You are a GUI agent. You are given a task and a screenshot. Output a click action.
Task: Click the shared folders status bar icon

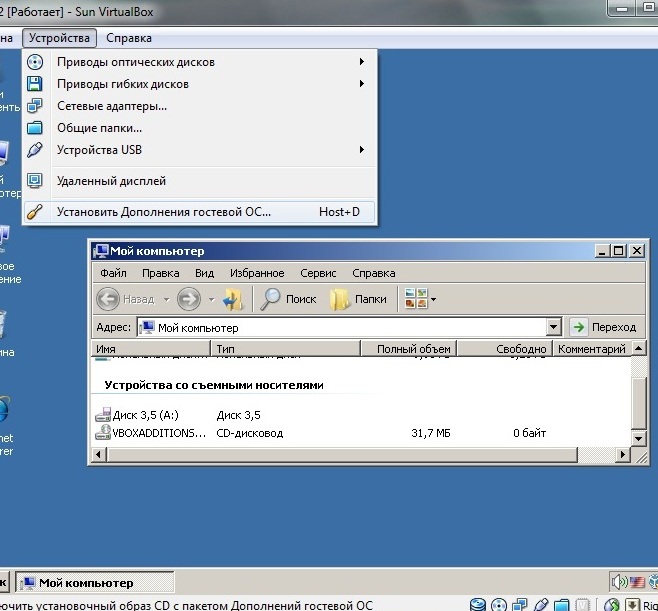tap(561, 605)
